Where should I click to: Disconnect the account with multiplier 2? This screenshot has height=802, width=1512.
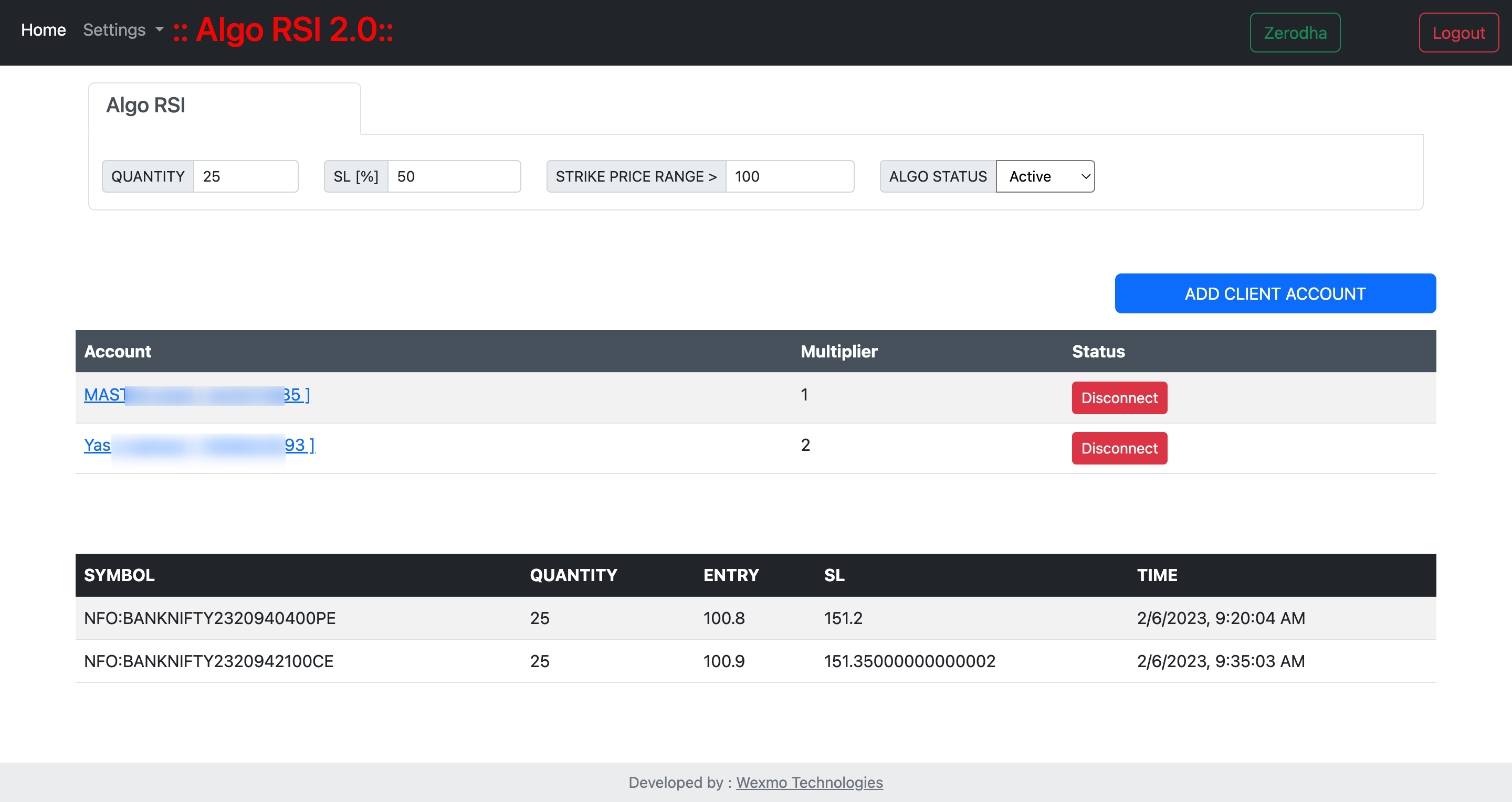(1119, 448)
